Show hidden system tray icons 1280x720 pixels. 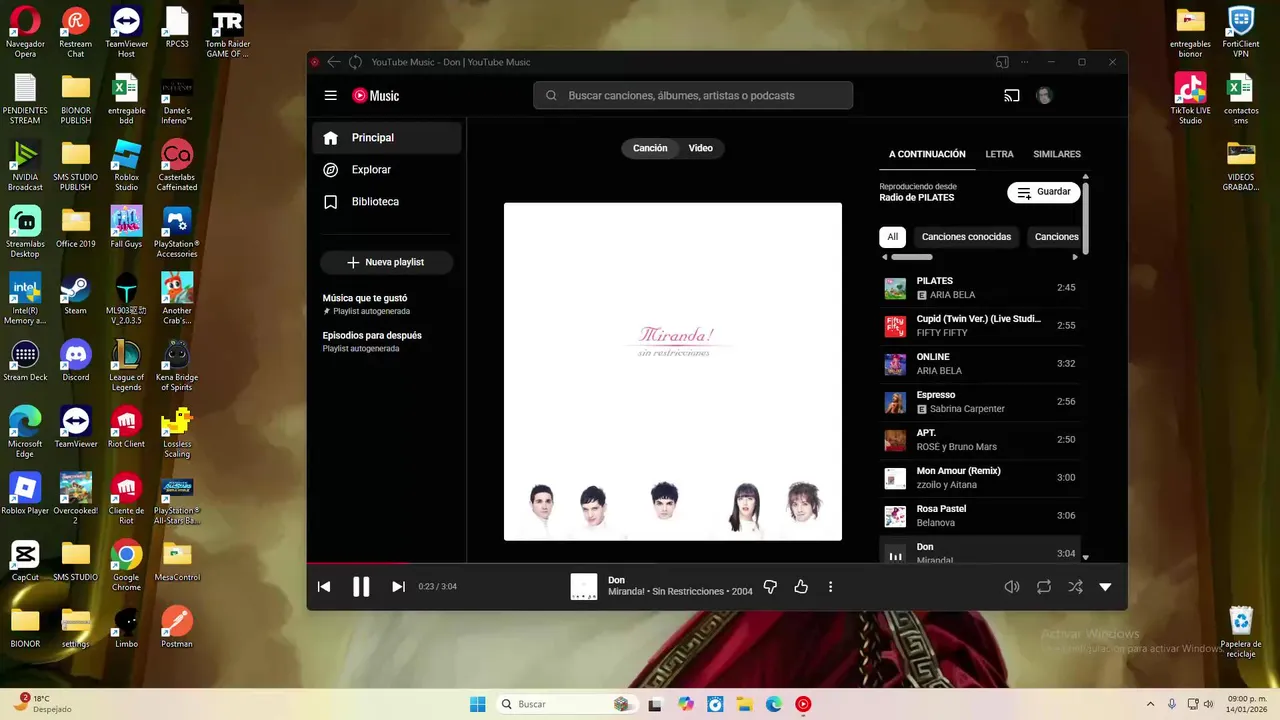point(1150,704)
